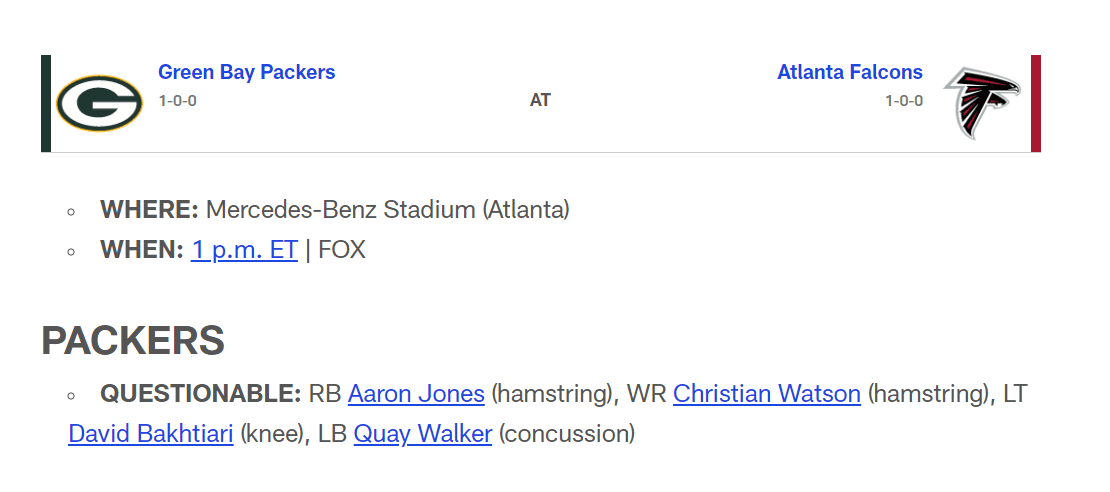The height and width of the screenshot is (492, 1110).
Task: Click the QUESTIONABLE status label
Action: coord(201,394)
